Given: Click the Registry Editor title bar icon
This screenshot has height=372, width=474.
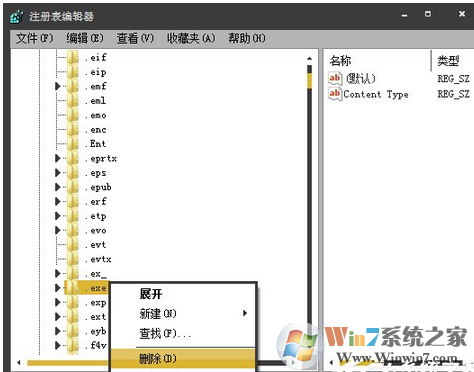Looking at the screenshot, I should tap(17, 16).
